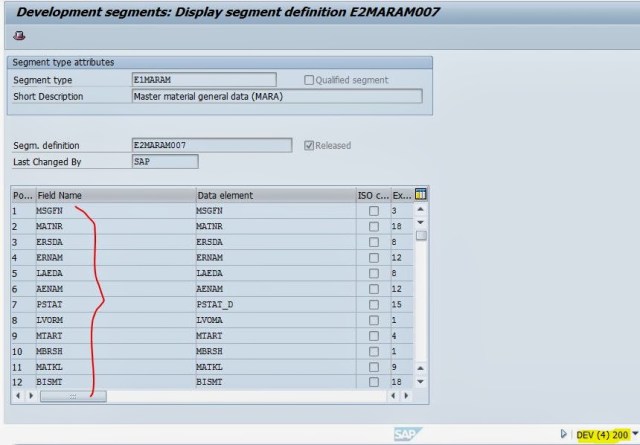
Task: Toggle ISO code checkbox for MBRSH row
Action: click(x=373, y=351)
